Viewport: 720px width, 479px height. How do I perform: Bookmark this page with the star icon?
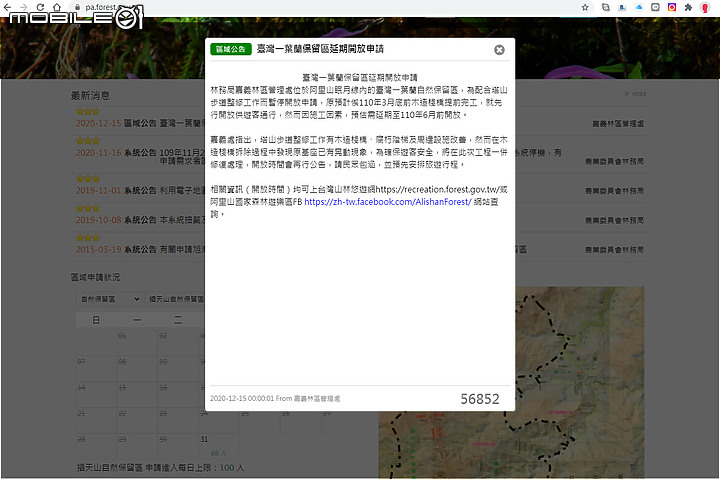click(x=584, y=7)
